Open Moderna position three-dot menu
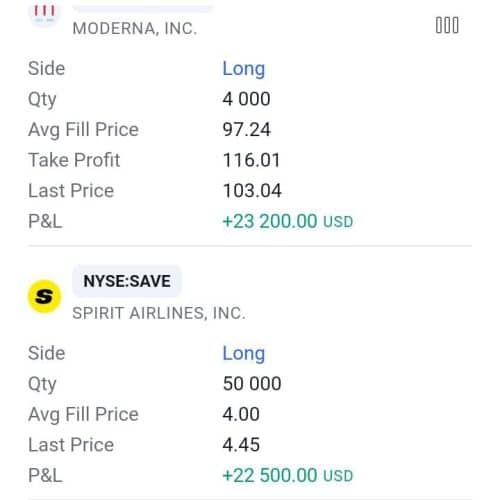 pos(447,25)
